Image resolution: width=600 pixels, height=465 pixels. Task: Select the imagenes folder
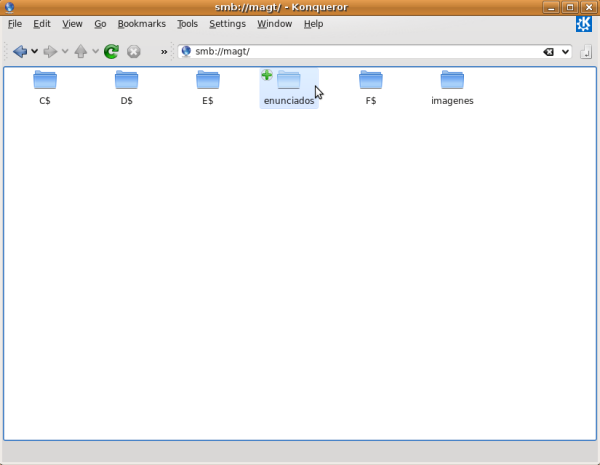(x=452, y=84)
